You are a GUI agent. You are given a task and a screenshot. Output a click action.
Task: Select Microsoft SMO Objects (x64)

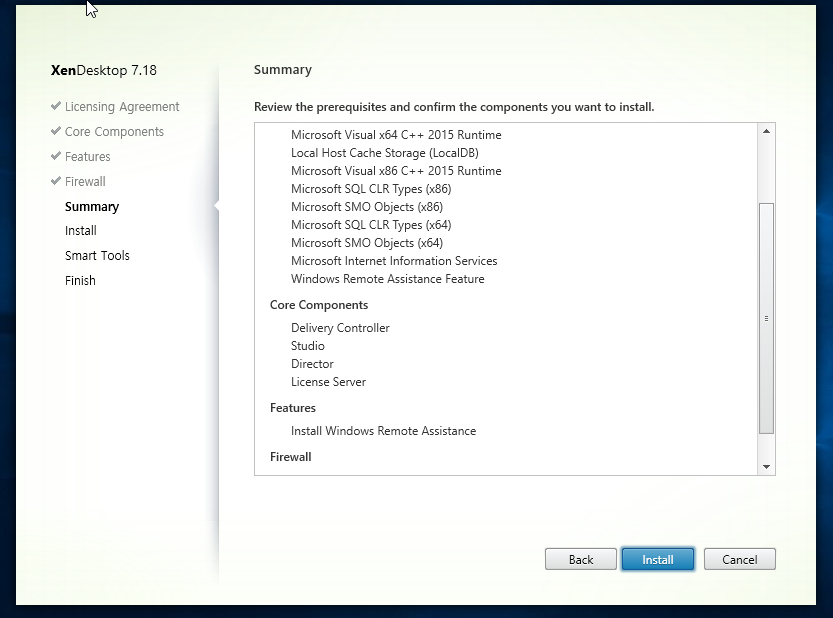click(x=367, y=243)
